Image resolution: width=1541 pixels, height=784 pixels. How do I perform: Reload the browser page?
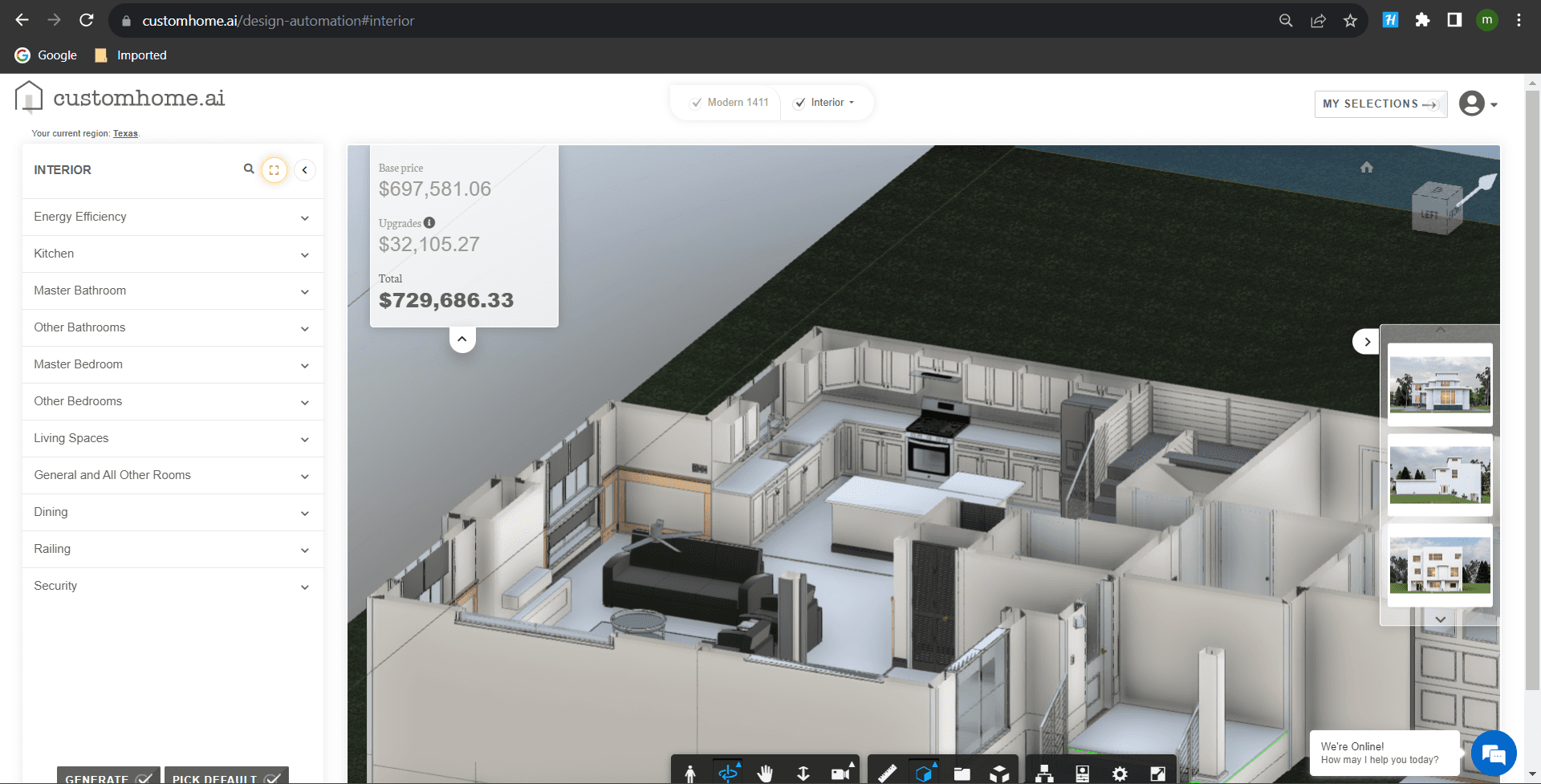87,20
